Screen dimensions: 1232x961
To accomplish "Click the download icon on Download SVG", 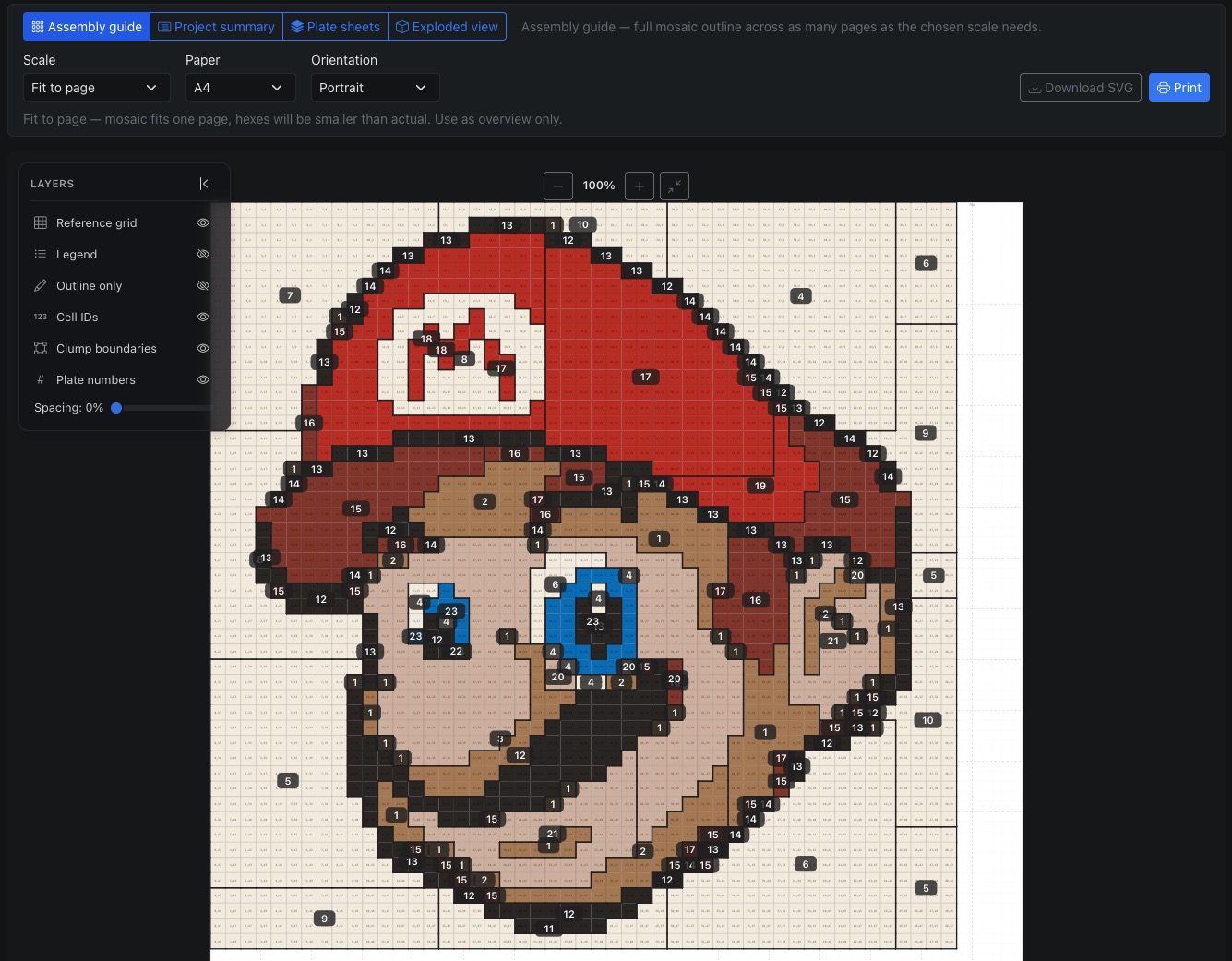I will pyautogui.click(x=1035, y=88).
